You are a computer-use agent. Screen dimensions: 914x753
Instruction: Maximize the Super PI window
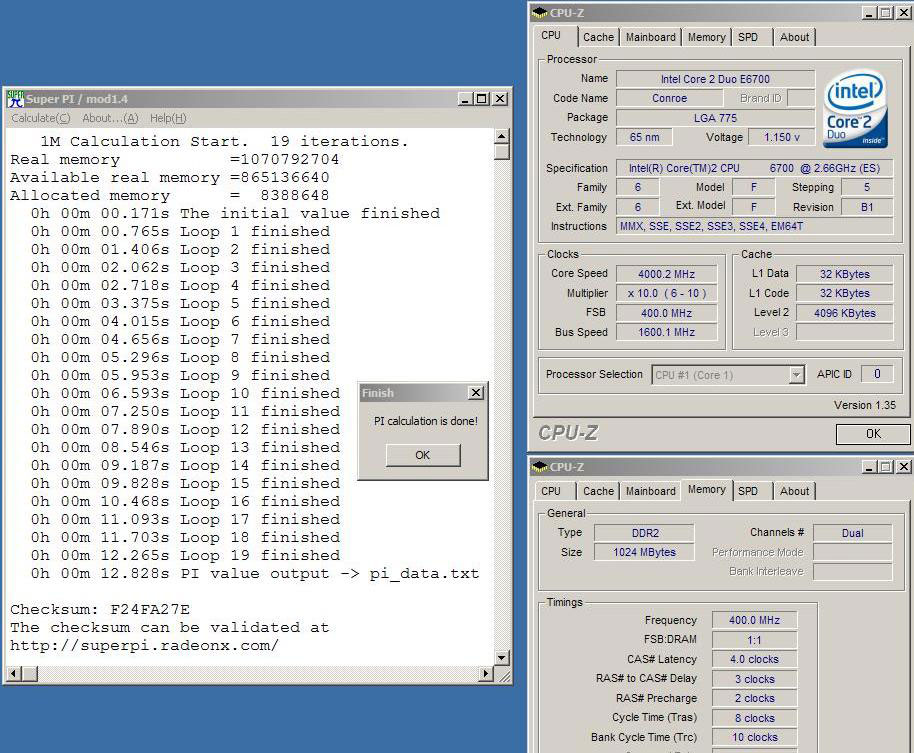tap(481, 99)
